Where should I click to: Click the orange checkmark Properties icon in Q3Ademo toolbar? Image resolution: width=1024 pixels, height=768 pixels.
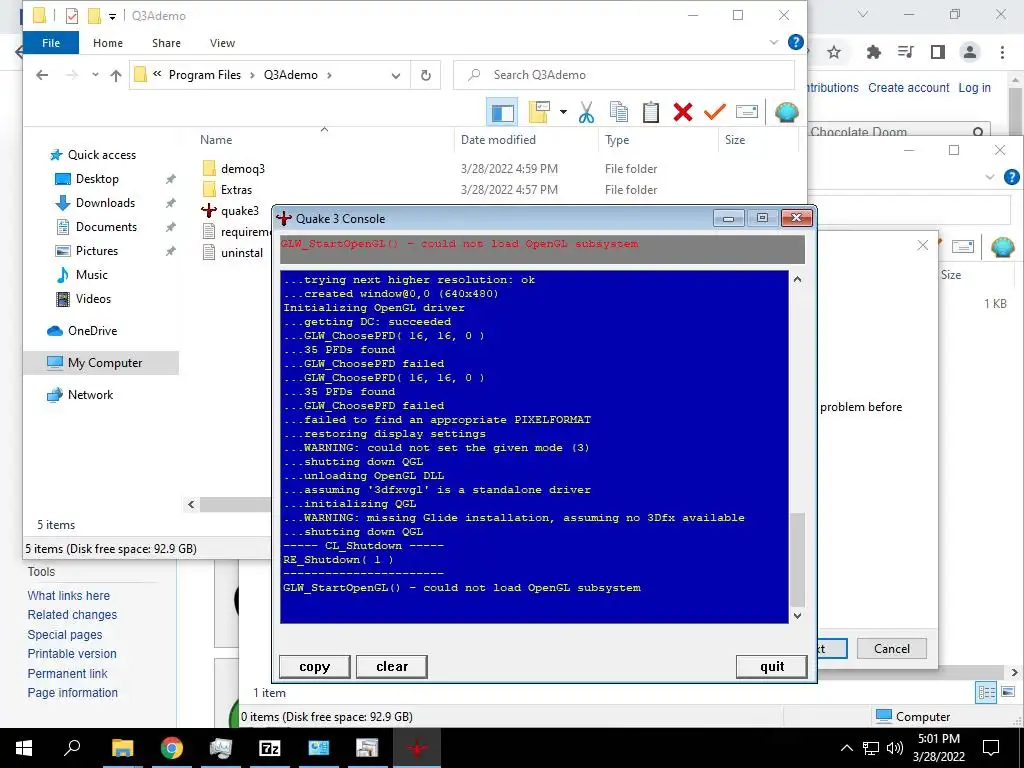(x=715, y=112)
